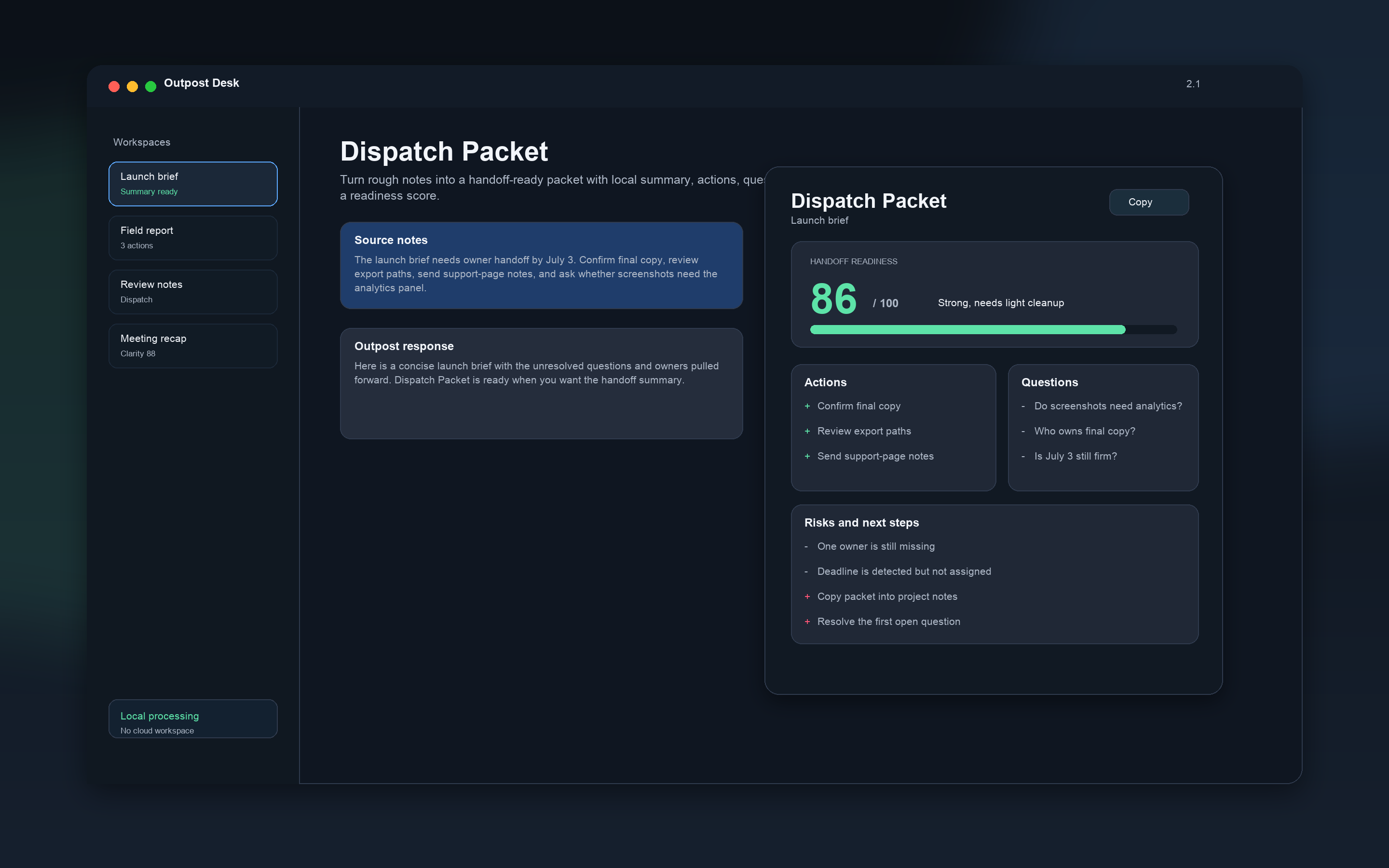The height and width of the screenshot is (868, 1389).
Task: Click 'Do screenshots need analytics?' question
Action: 1108,406
